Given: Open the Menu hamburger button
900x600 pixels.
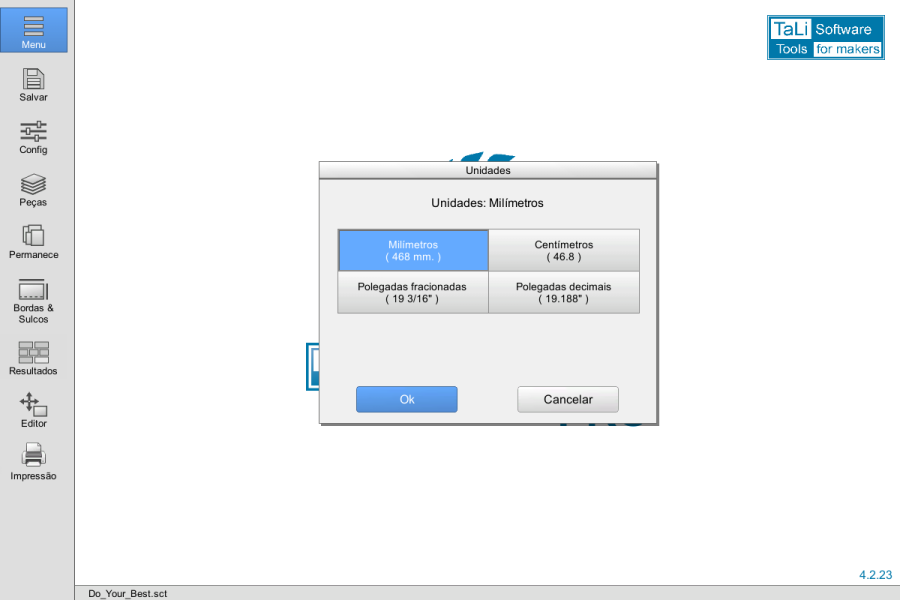Looking at the screenshot, I should 33,30.
